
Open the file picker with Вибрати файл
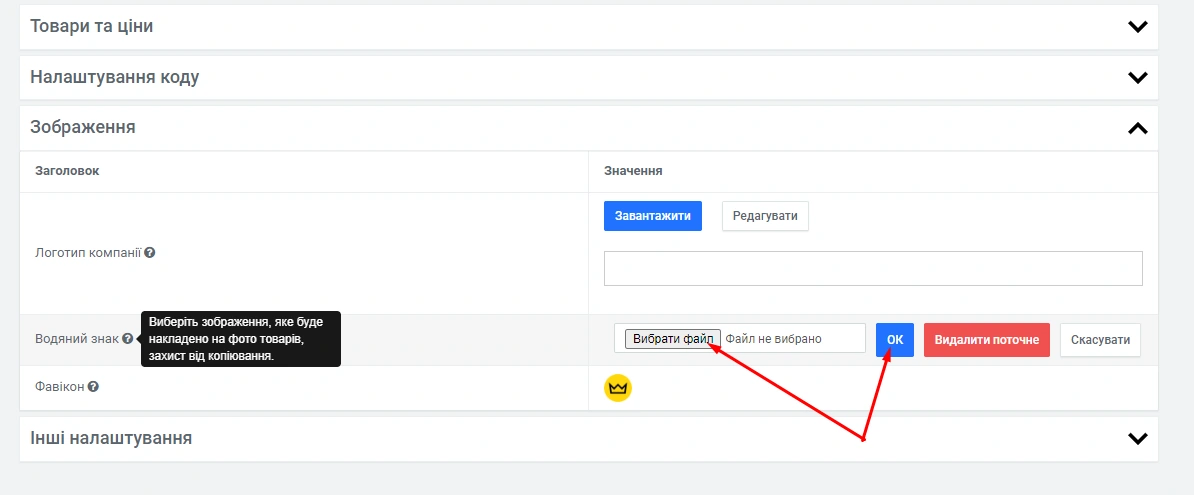point(672,339)
